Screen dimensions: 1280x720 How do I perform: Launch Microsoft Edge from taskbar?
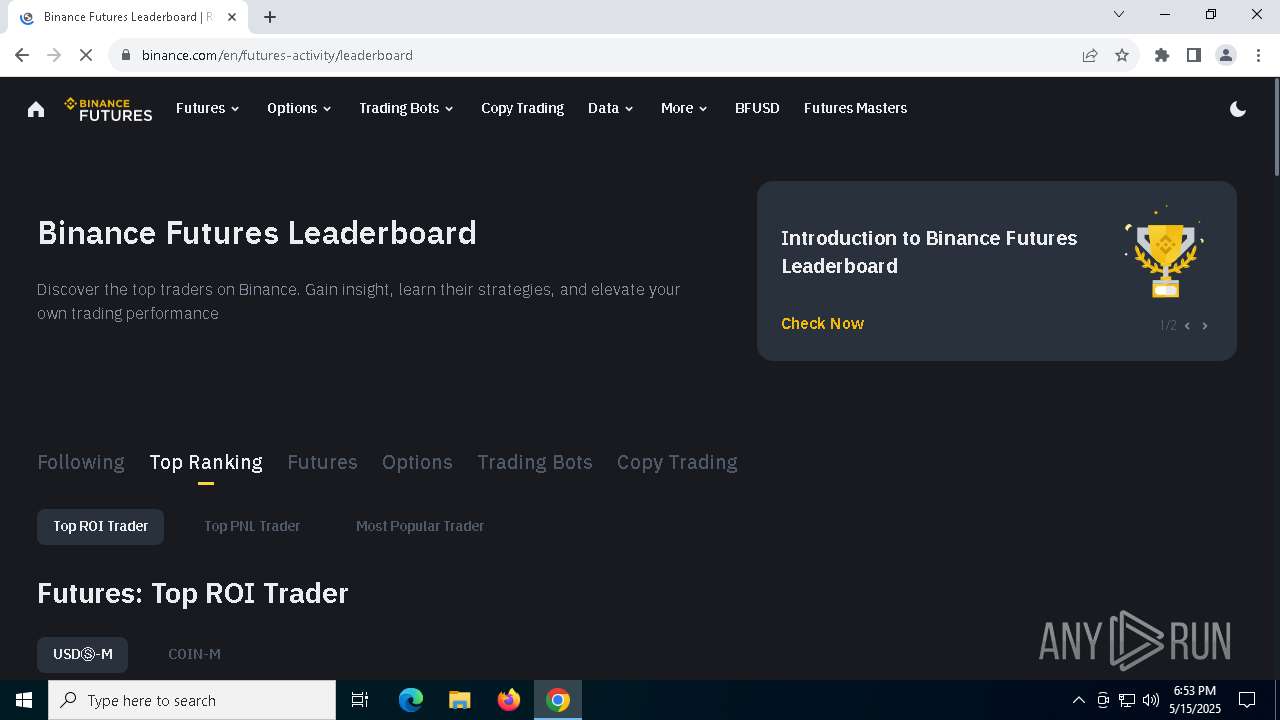pyautogui.click(x=411, y=700)
